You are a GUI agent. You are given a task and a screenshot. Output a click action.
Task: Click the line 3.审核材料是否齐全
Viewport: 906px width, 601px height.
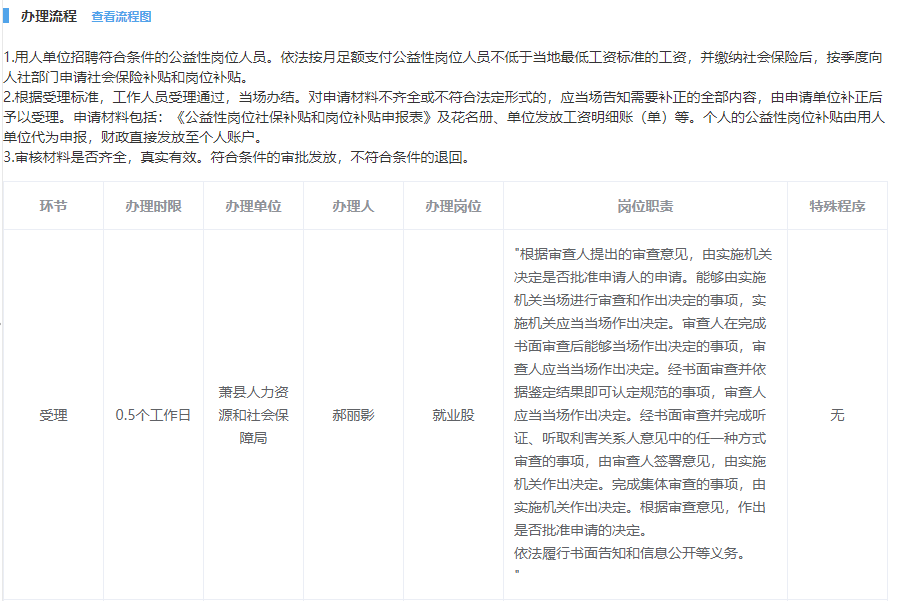point(237,157)
